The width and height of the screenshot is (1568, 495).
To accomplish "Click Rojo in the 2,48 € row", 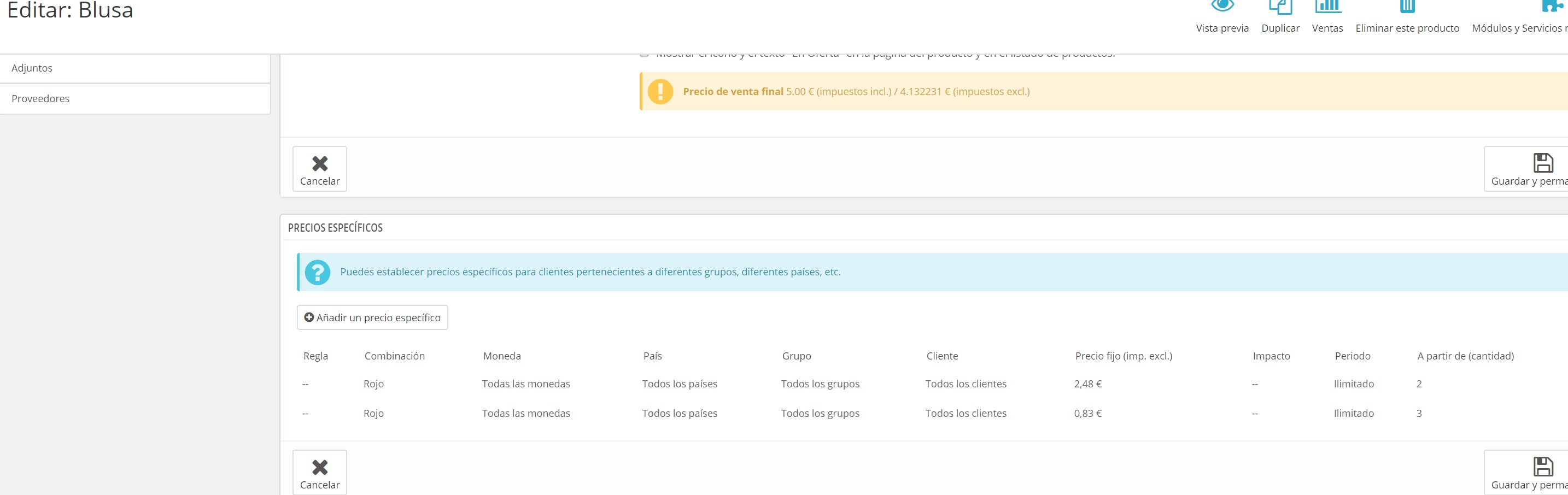I will pos(373,384).
